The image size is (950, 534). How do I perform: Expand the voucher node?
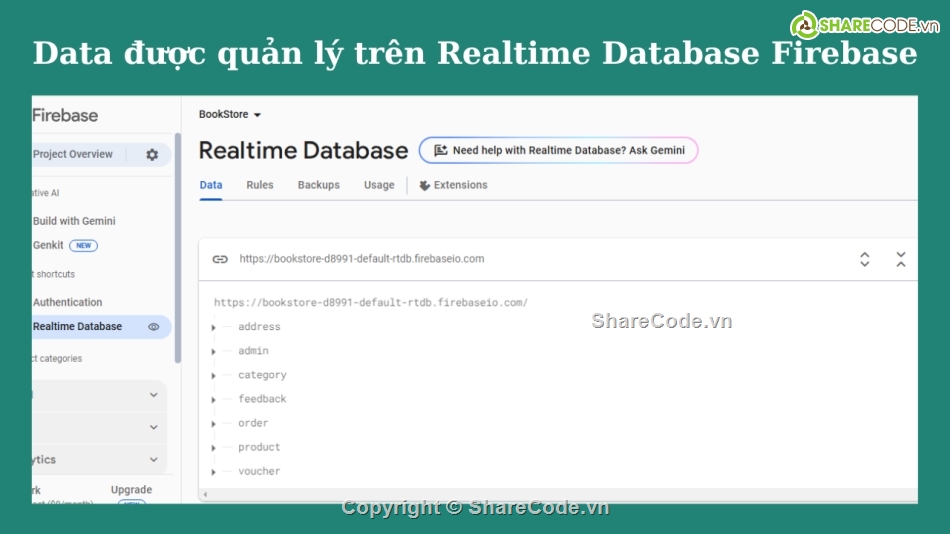coord(213,472)
